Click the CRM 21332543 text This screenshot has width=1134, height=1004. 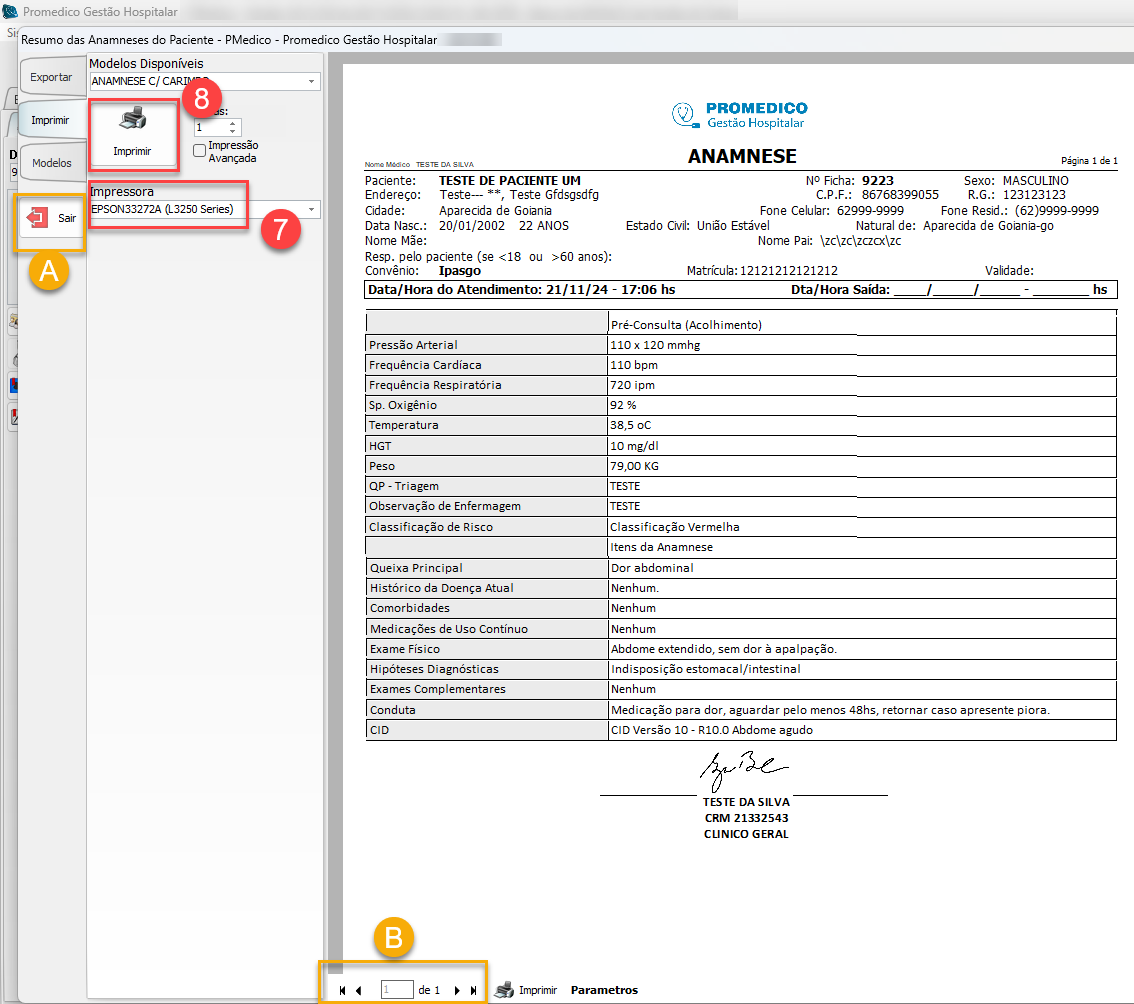click(746, 818)
